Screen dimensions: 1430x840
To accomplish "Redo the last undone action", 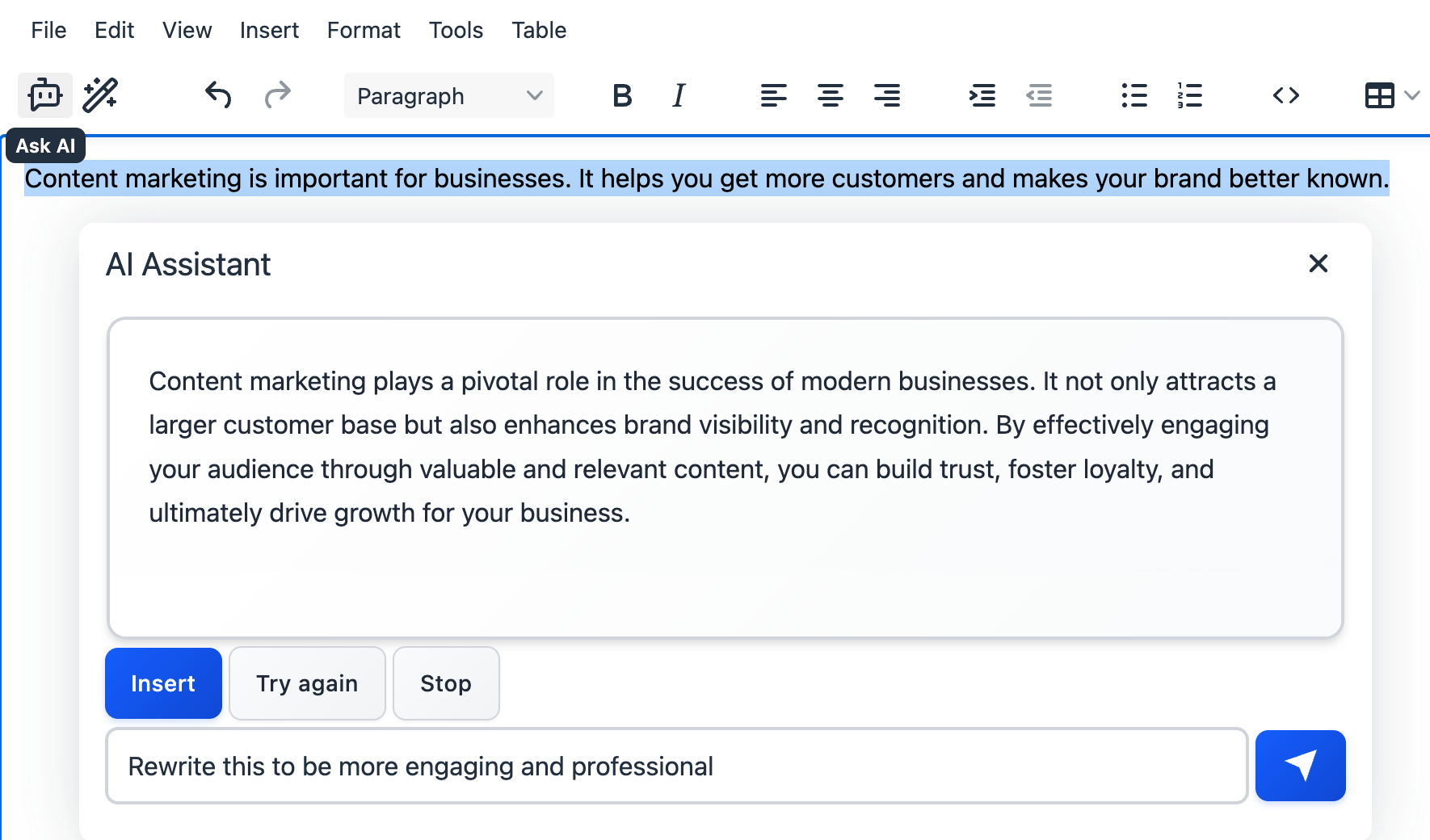I will [277, 95].
